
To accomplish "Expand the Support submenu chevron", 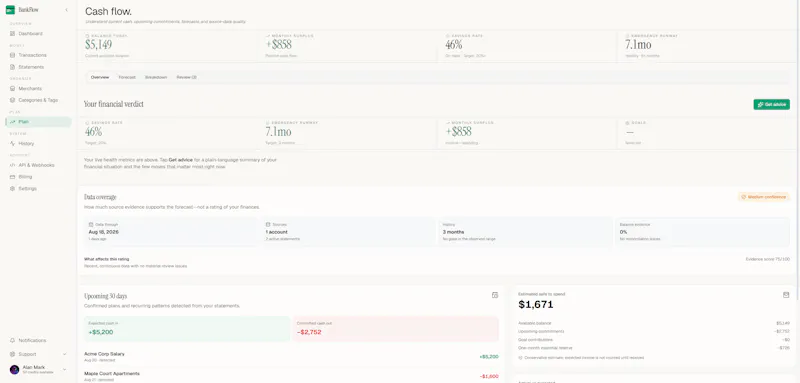I will pyautogui.click(x=64, y=354).
